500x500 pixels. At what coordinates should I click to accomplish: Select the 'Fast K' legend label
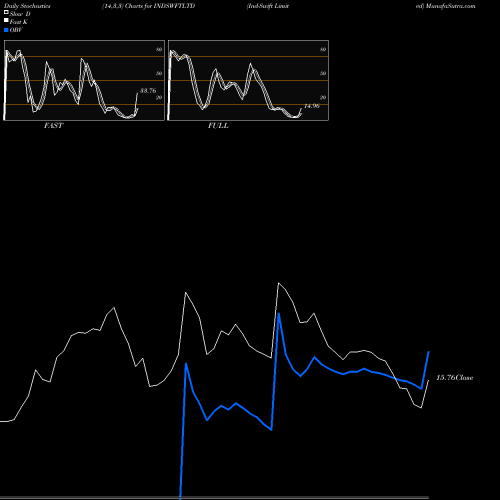tap(19, 22)
